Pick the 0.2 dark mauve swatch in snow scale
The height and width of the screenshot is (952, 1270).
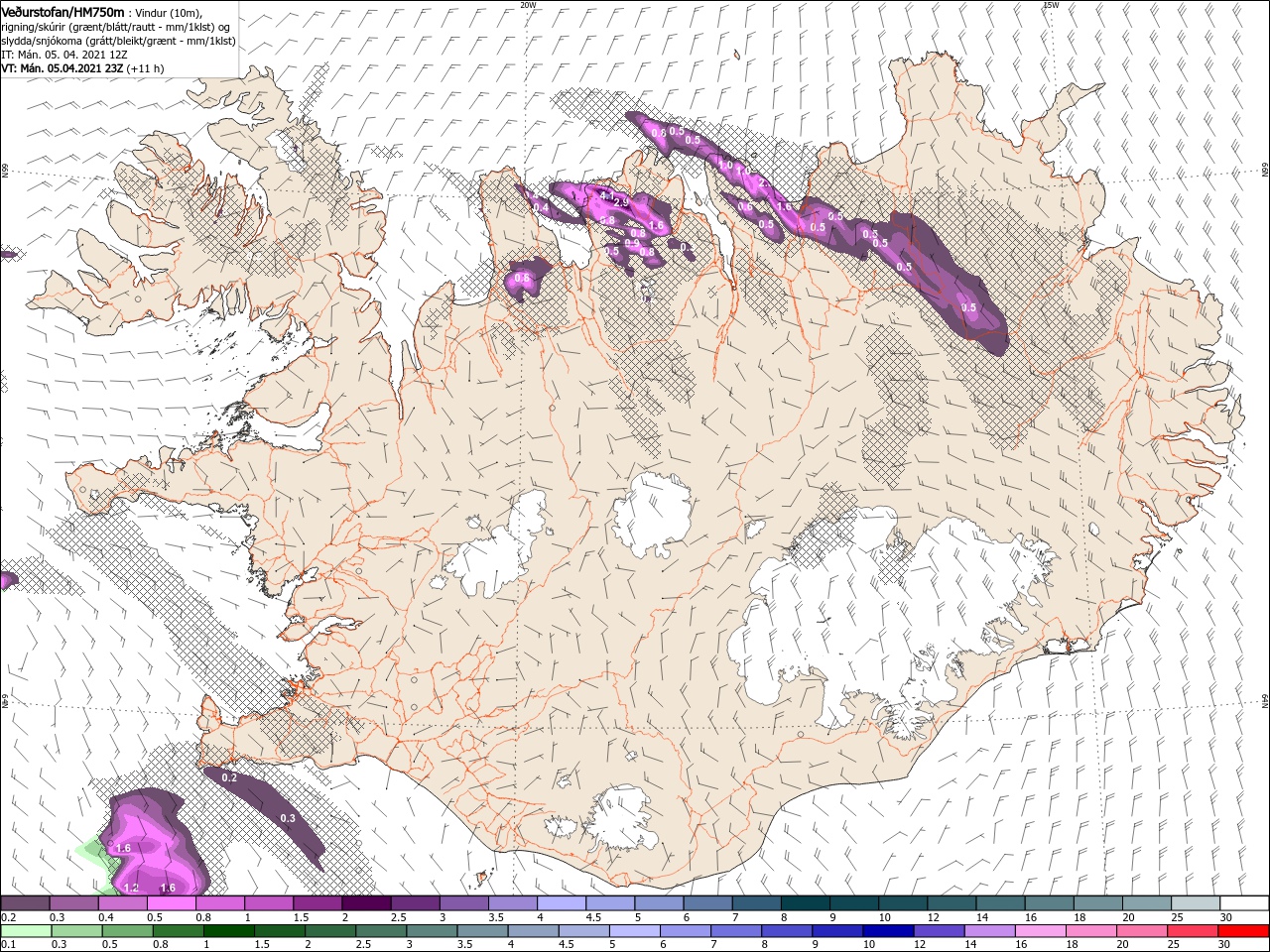point(25,903)
